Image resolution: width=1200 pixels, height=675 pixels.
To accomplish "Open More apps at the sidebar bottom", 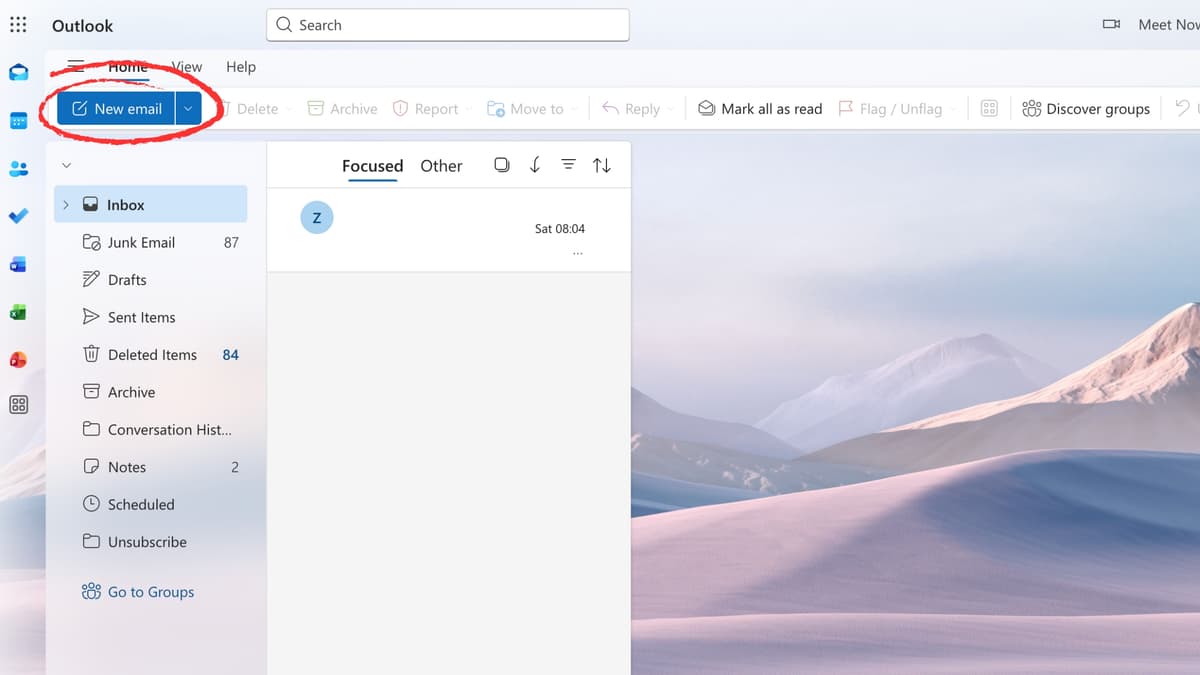I will 18,405.
